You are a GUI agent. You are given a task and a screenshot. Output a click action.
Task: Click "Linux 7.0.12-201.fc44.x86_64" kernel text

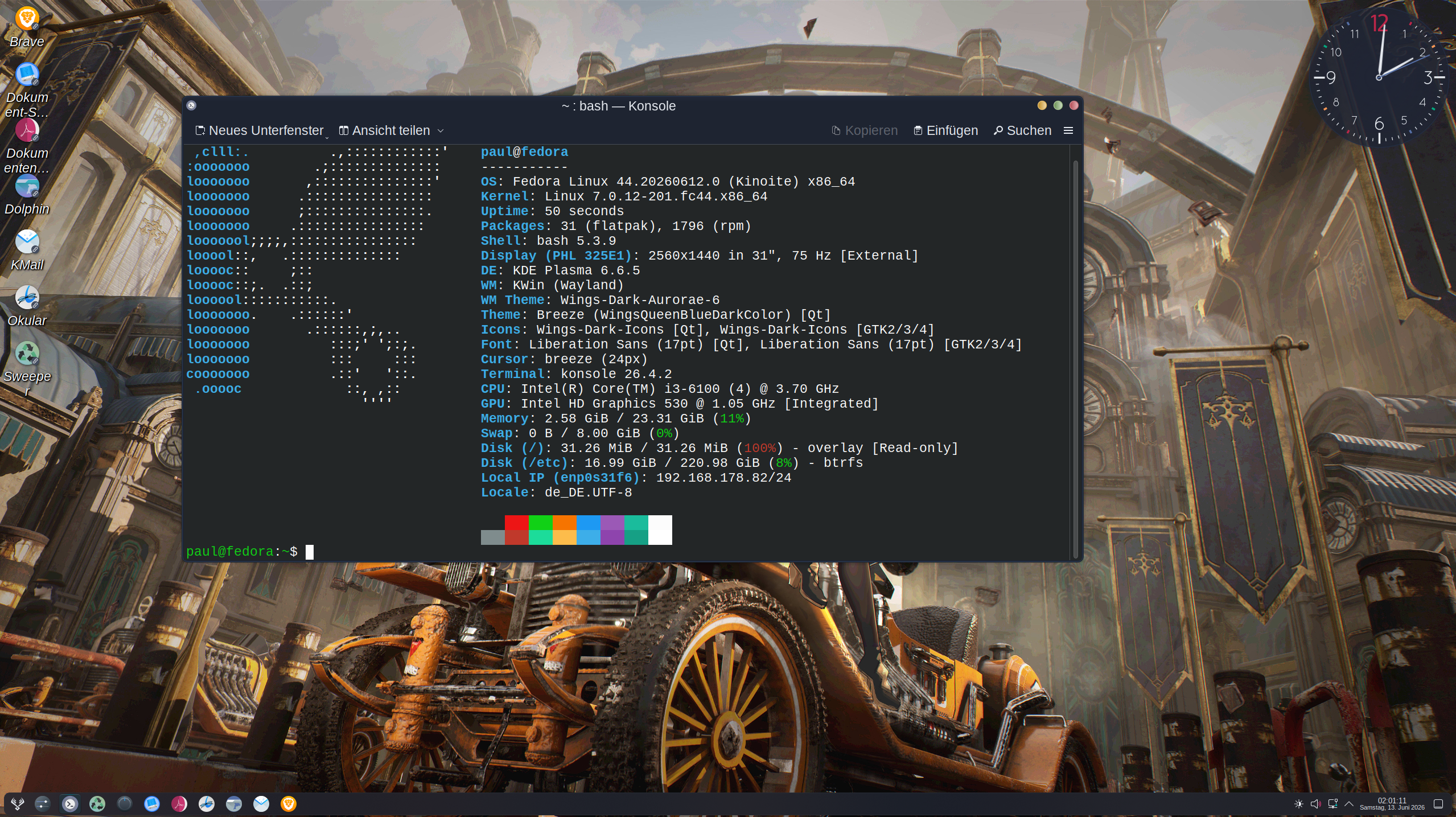656,196
